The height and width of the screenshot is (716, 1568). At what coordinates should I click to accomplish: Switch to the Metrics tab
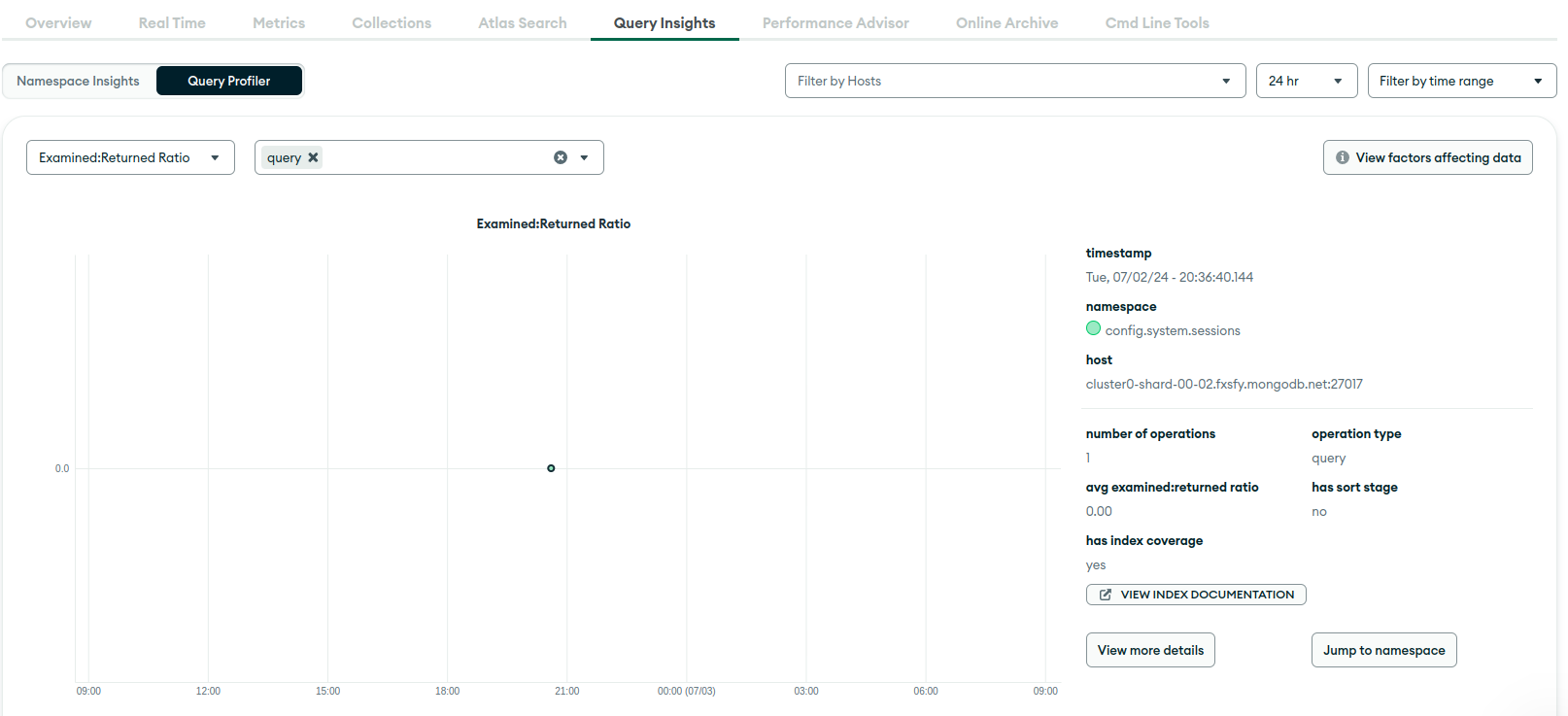coord(279,22)
